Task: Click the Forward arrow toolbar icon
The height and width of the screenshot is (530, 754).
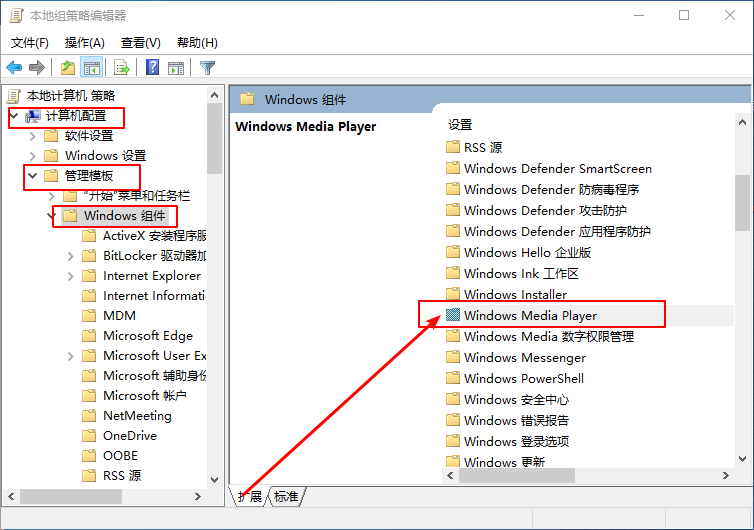Action: click(x=37, y=68)
